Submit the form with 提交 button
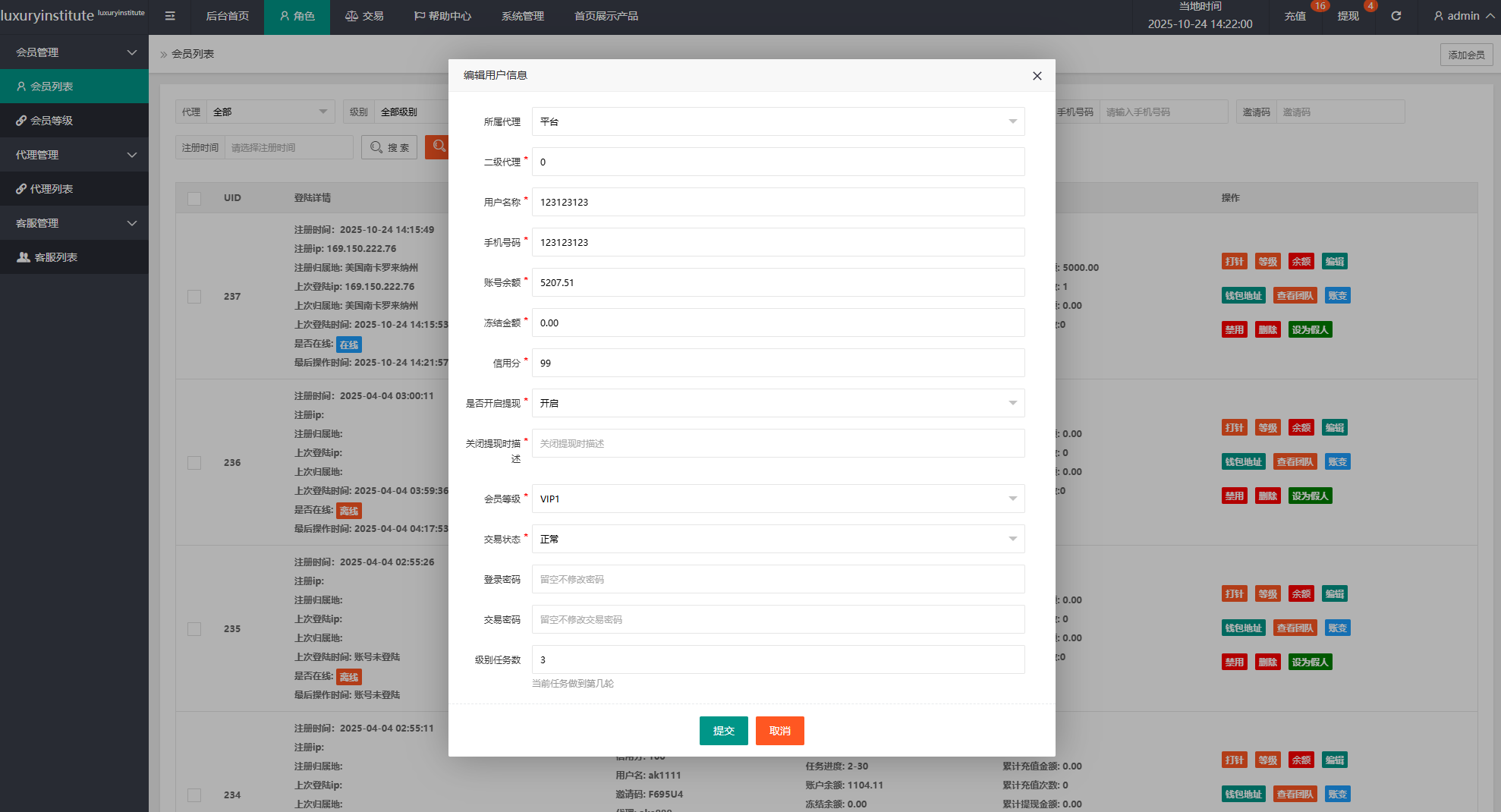Viewport: 1501px width, 812px height. point(723,731)
